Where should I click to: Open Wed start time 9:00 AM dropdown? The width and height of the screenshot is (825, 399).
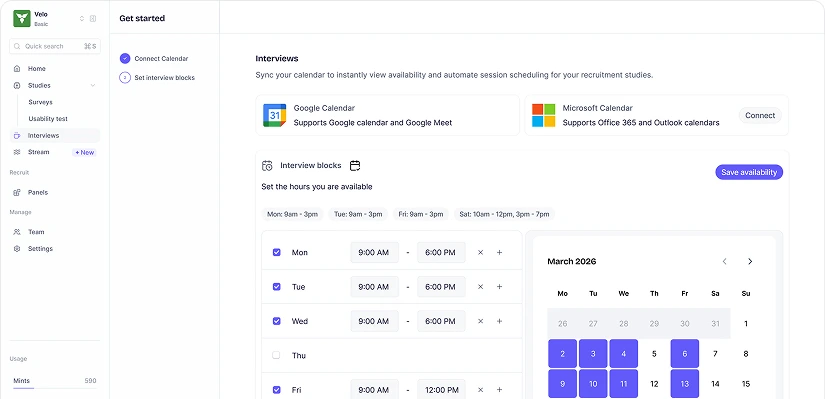click(x=374, y=321)
